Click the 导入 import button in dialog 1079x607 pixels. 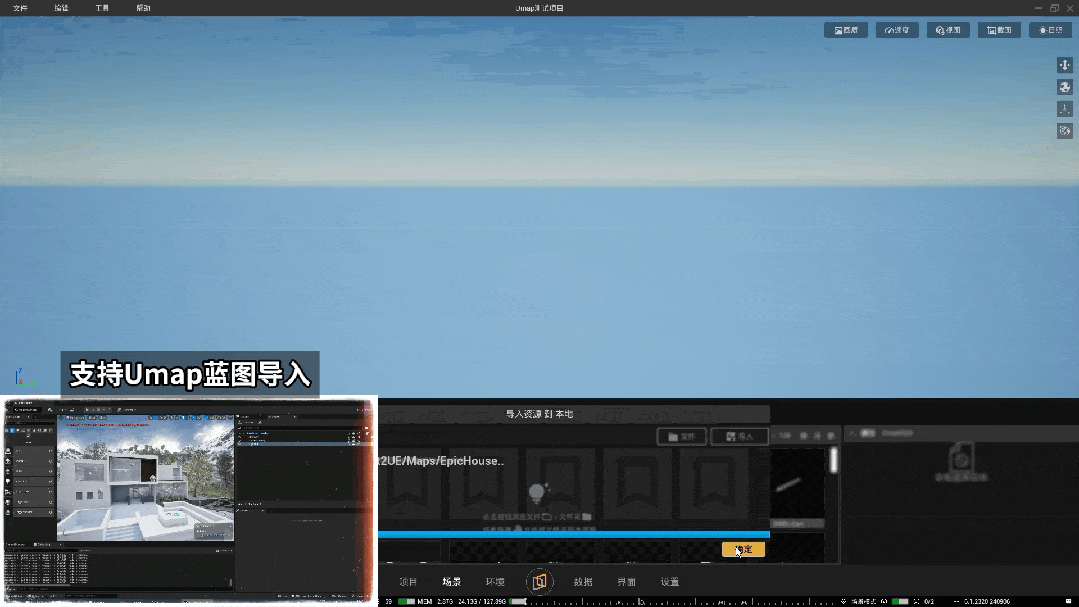pos(739,437)
